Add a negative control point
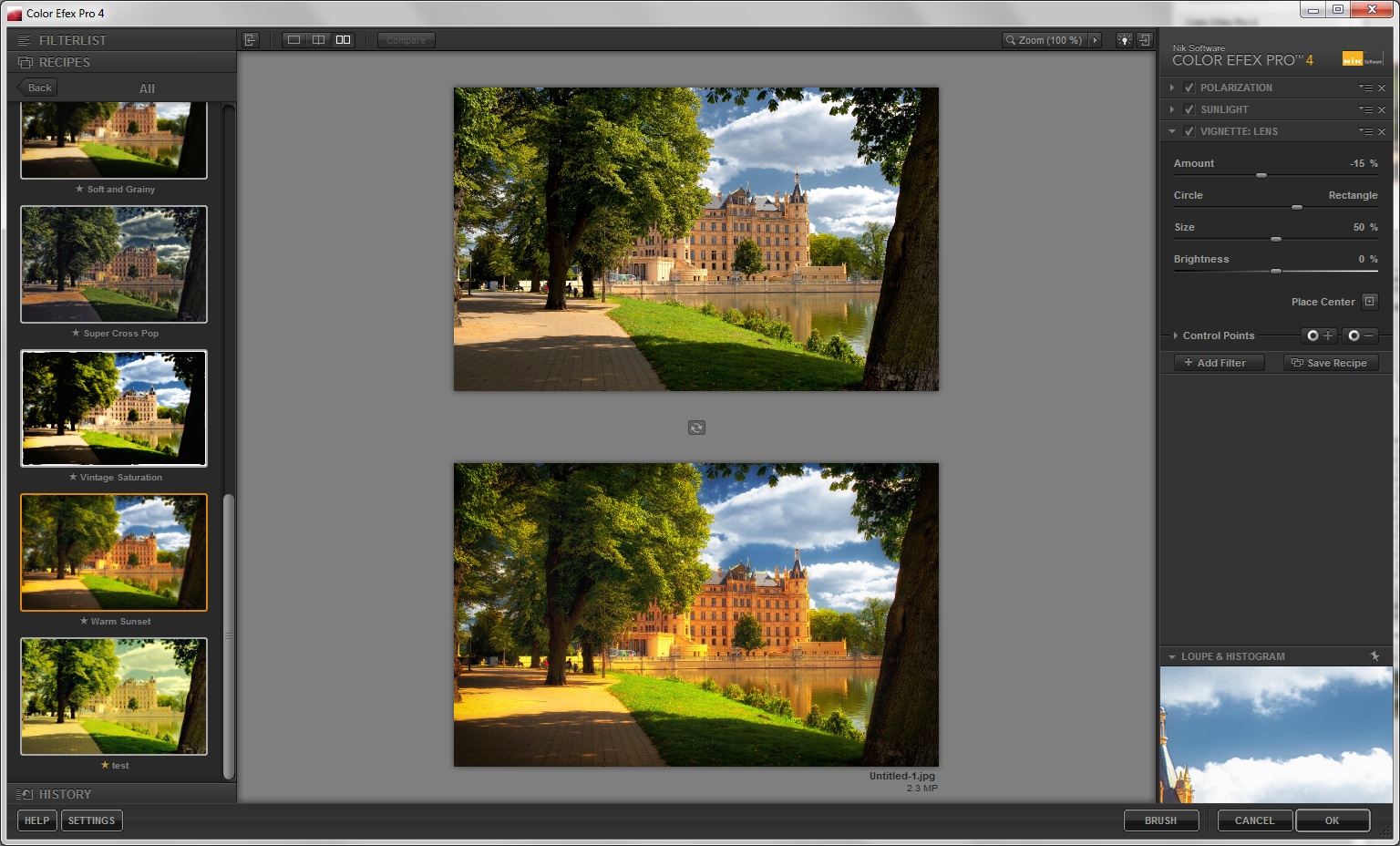The image size is (1400, 846). pyautogui.click(x=1360, y=335)
